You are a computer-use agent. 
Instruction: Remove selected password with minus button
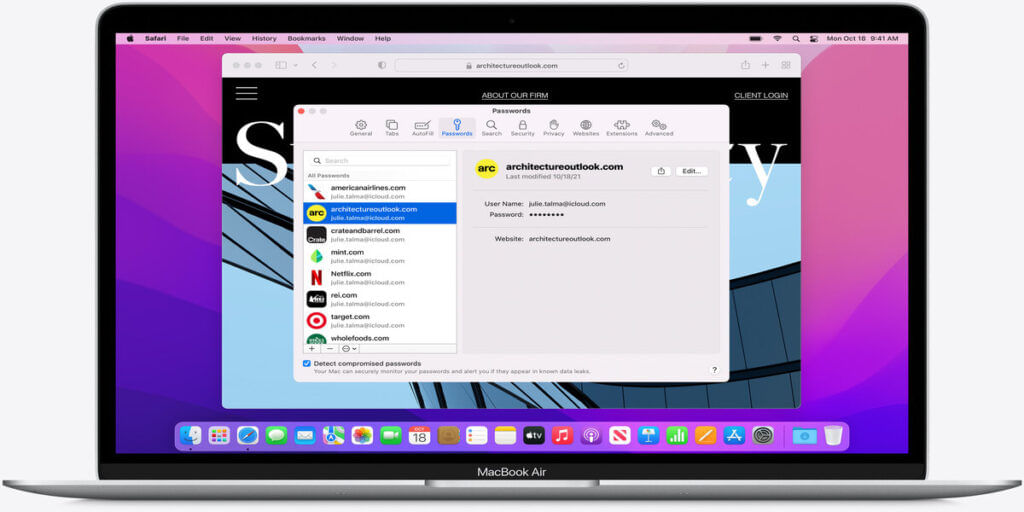coord(330,349)
